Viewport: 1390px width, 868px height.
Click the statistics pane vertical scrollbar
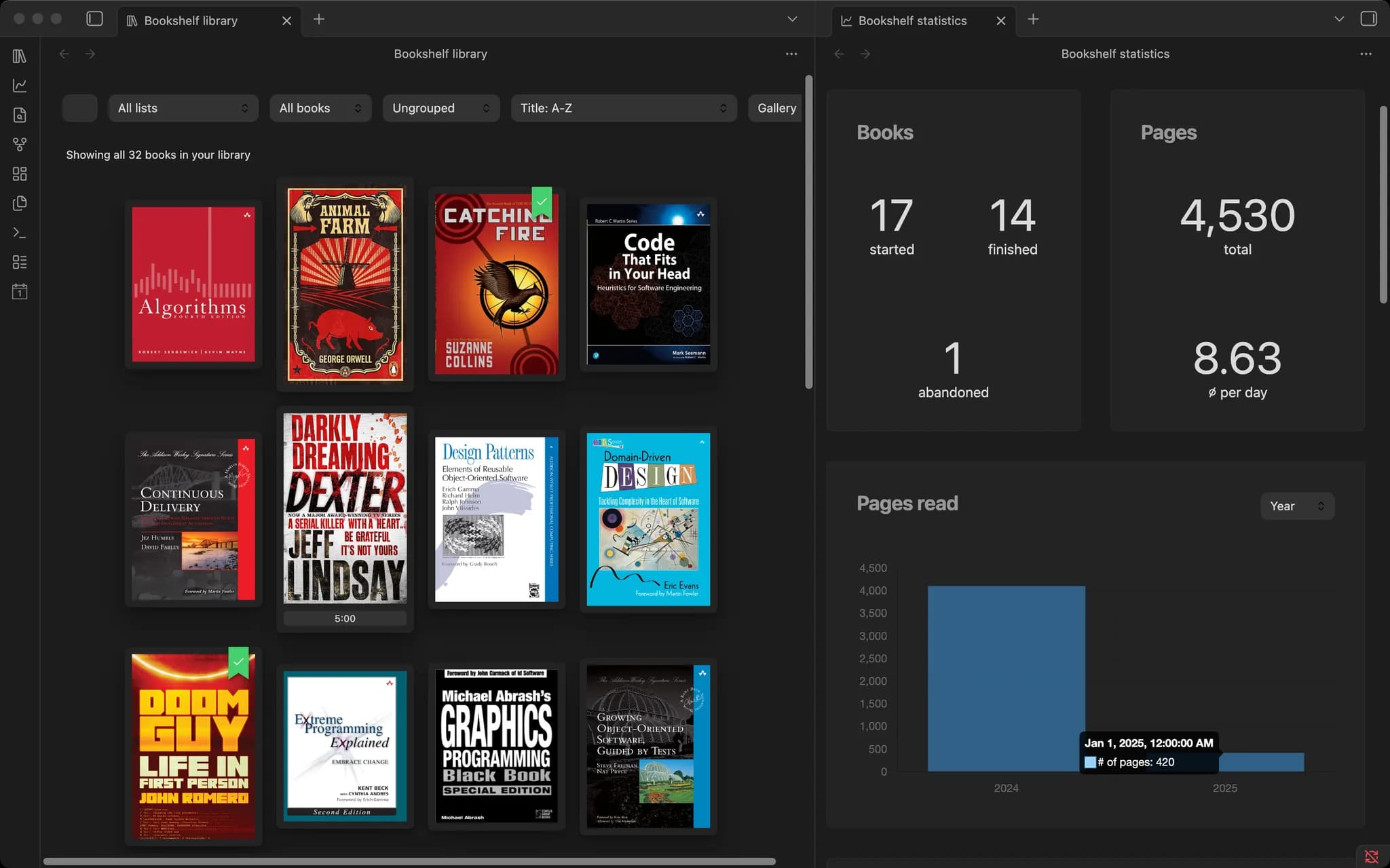1383,204
